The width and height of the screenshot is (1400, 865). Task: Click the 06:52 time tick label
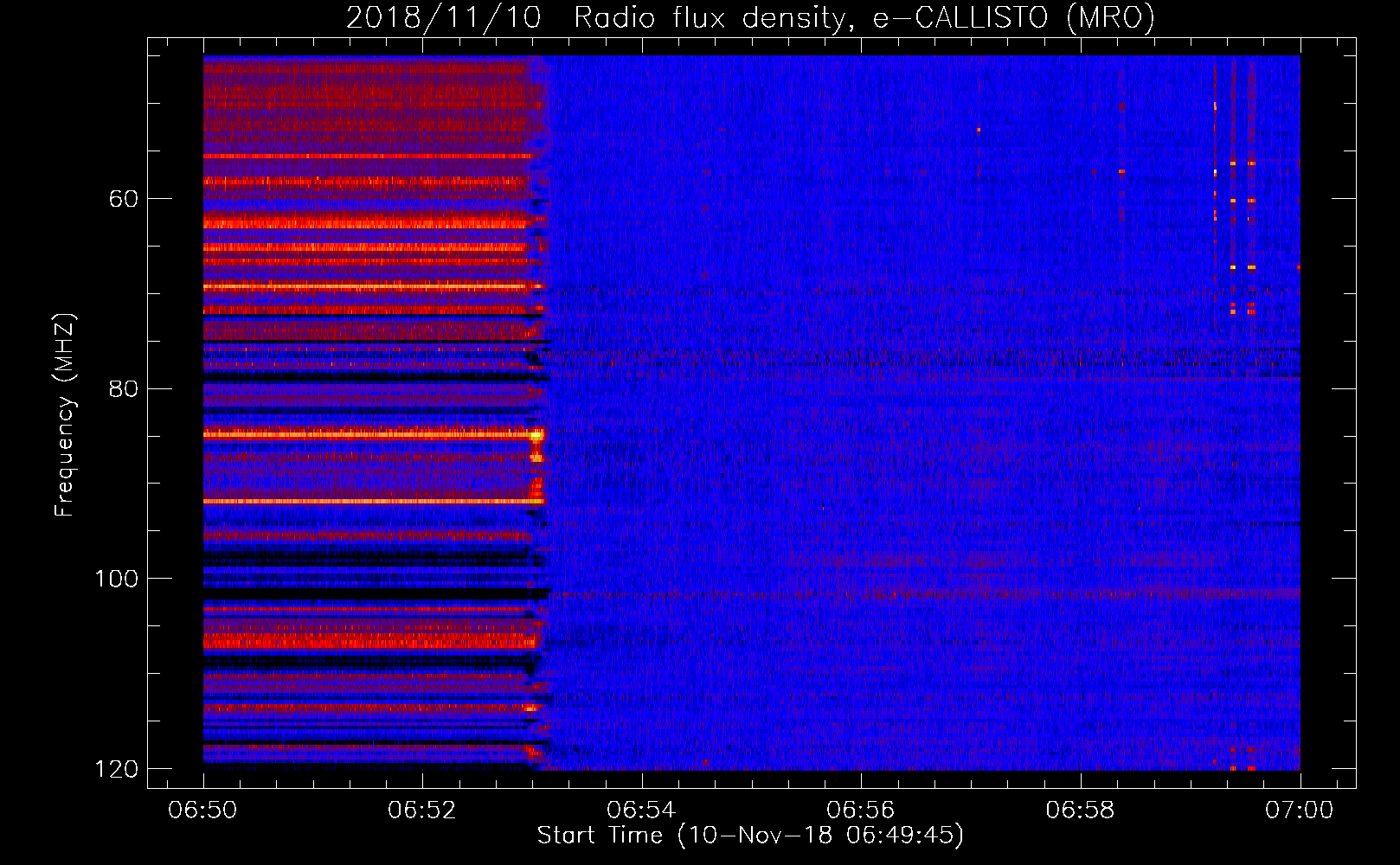click(422, 811)
